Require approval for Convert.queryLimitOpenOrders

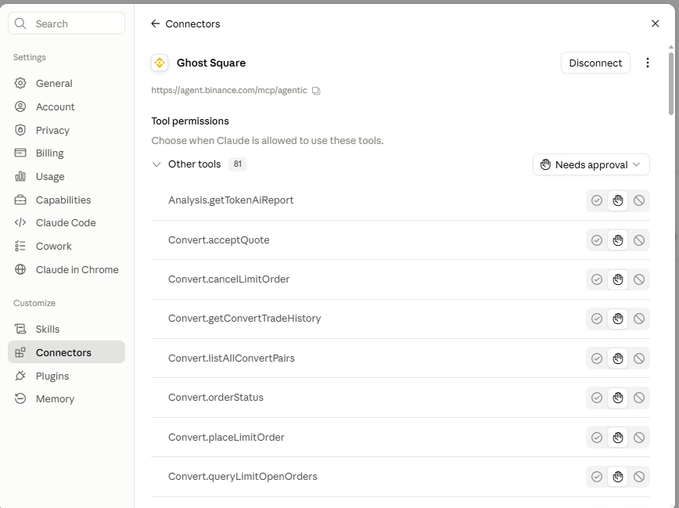618,477
